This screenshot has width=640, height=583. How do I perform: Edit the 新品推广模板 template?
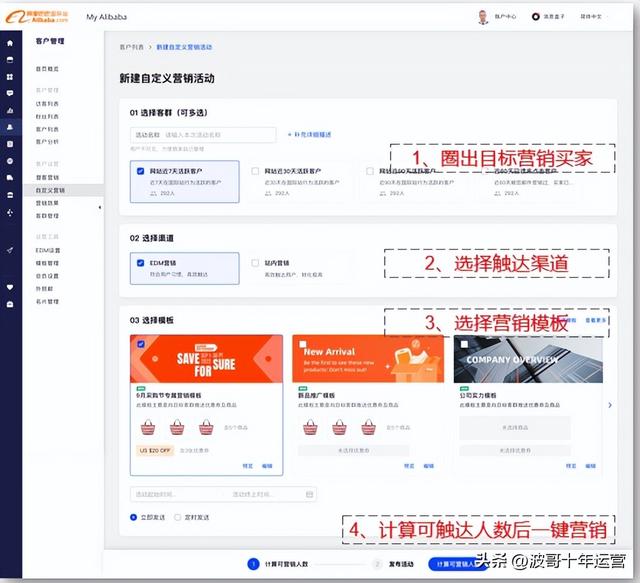click(429, 466)
